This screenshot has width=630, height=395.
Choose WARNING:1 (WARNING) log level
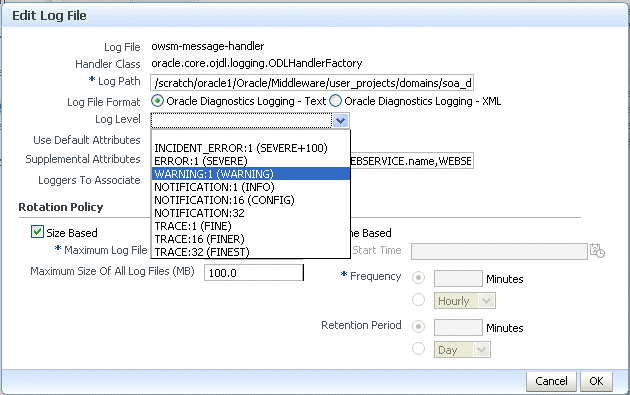(x=251, y=174)
